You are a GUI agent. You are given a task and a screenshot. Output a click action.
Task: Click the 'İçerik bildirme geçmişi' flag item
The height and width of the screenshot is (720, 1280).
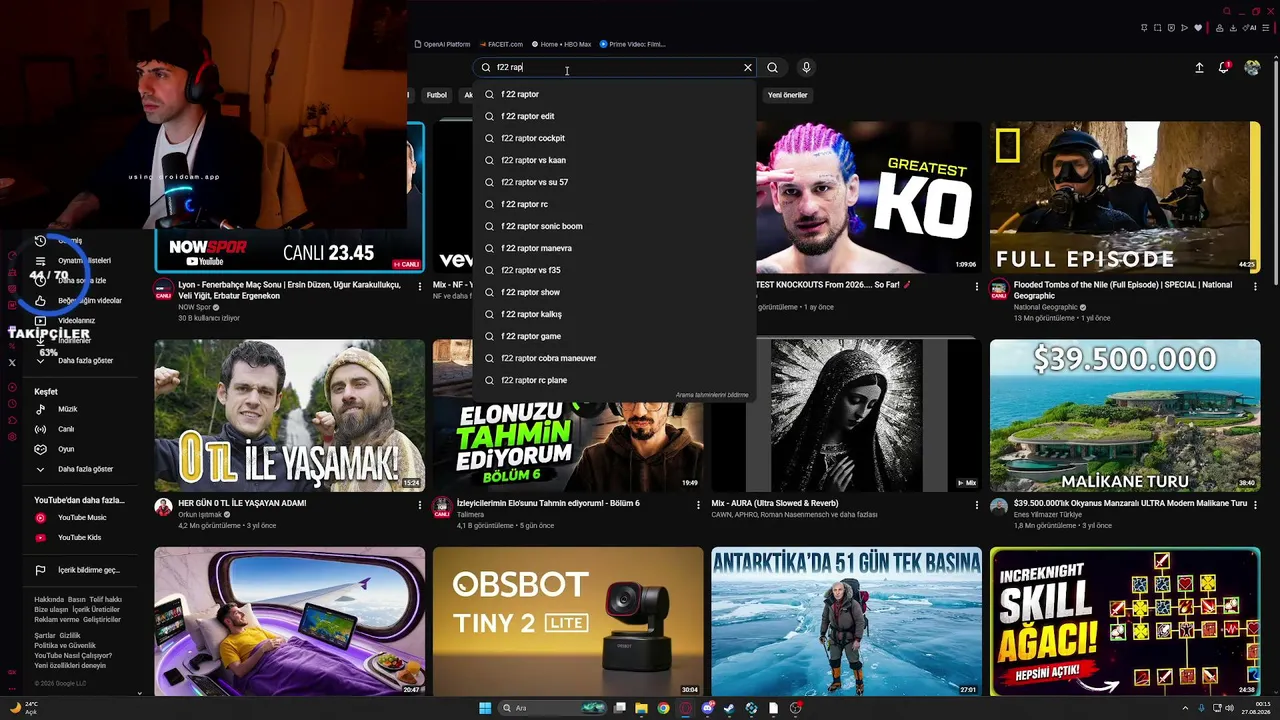(x=78, y=570)
